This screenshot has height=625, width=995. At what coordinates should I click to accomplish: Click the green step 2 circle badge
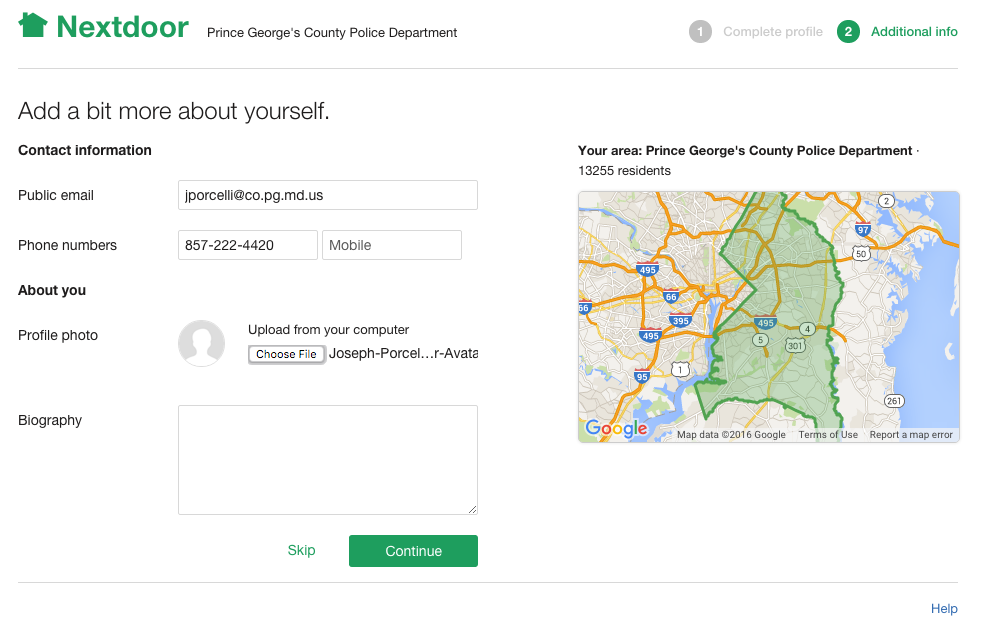pos(848,31)
